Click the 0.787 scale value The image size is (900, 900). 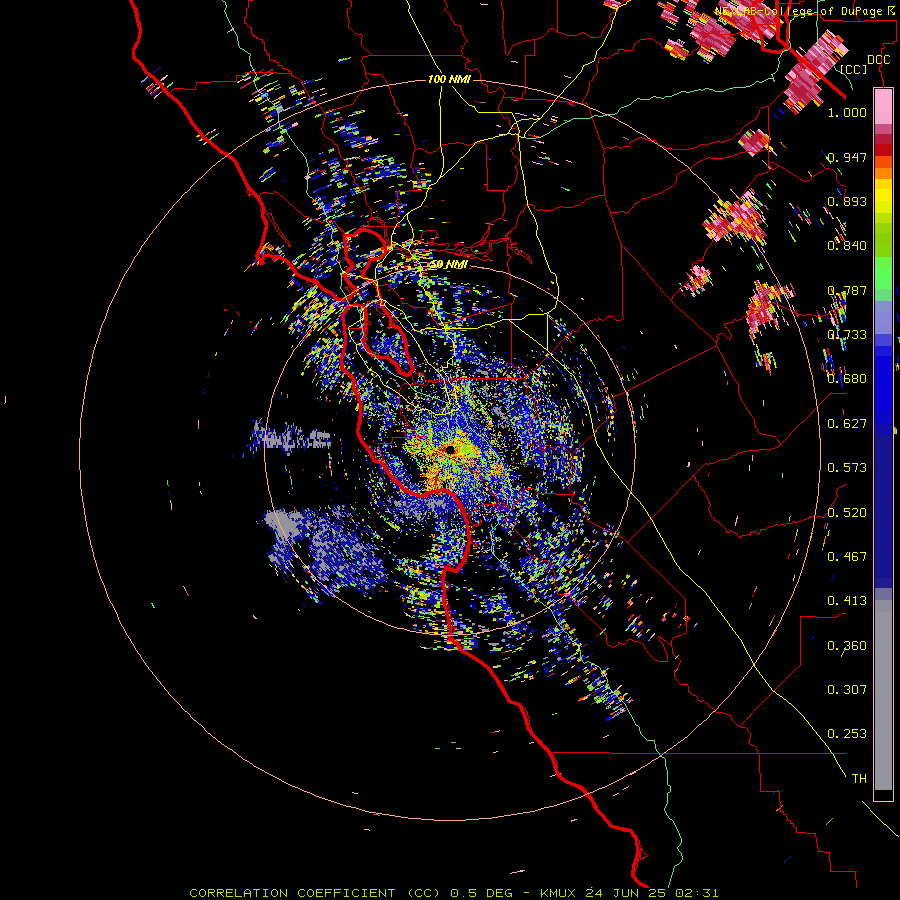pyautogui.click(x=847, y=290)
